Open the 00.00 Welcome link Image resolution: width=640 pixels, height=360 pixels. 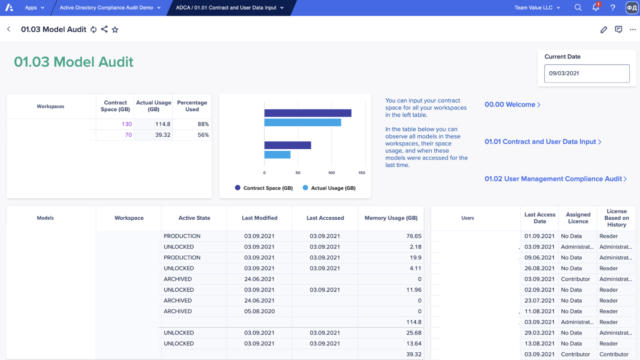point(513,104)
